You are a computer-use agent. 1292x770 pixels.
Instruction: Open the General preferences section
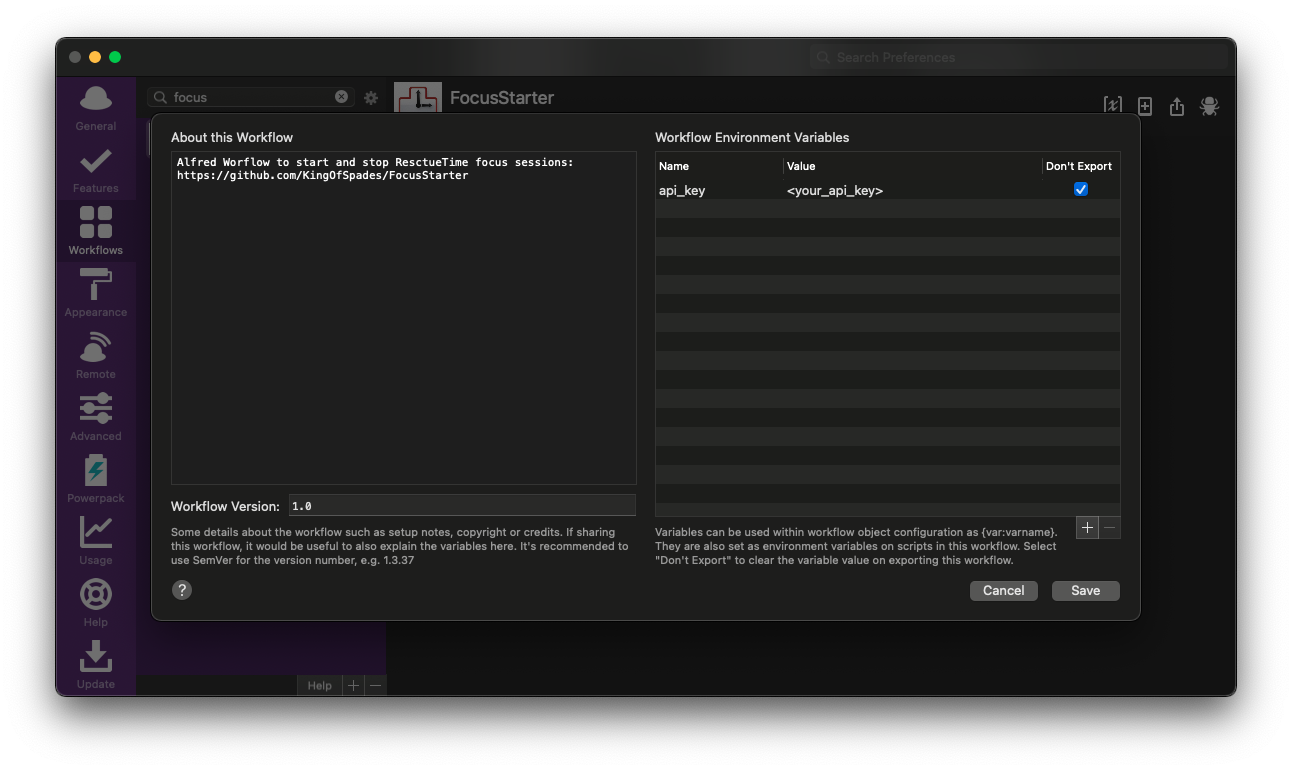(x=96, y=108)
